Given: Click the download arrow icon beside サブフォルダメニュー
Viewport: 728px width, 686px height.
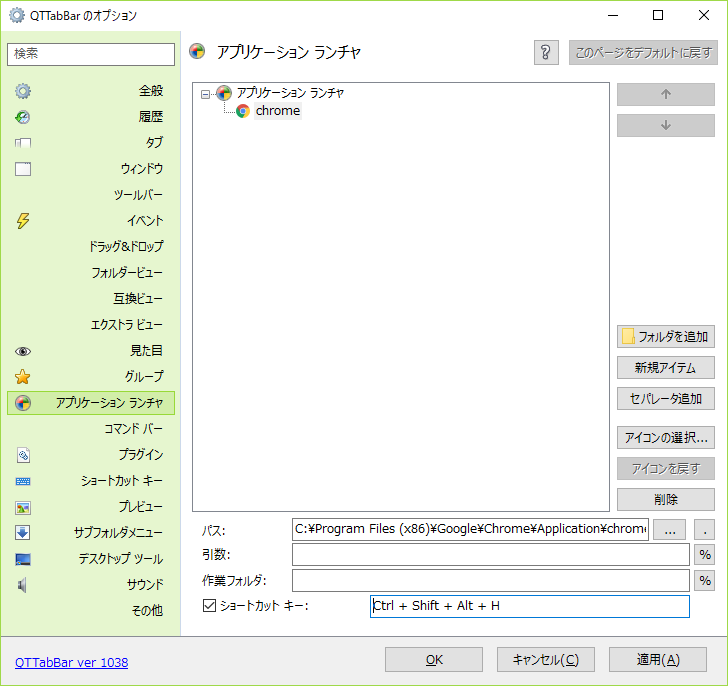Looking at the screenshot, I should pyautogui.click(x=23, y=533).
